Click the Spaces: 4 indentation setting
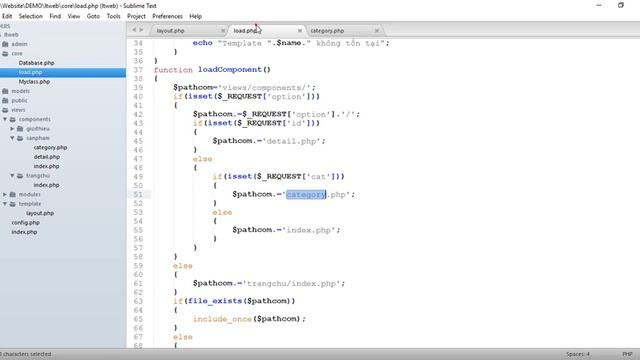 [578, 354]
